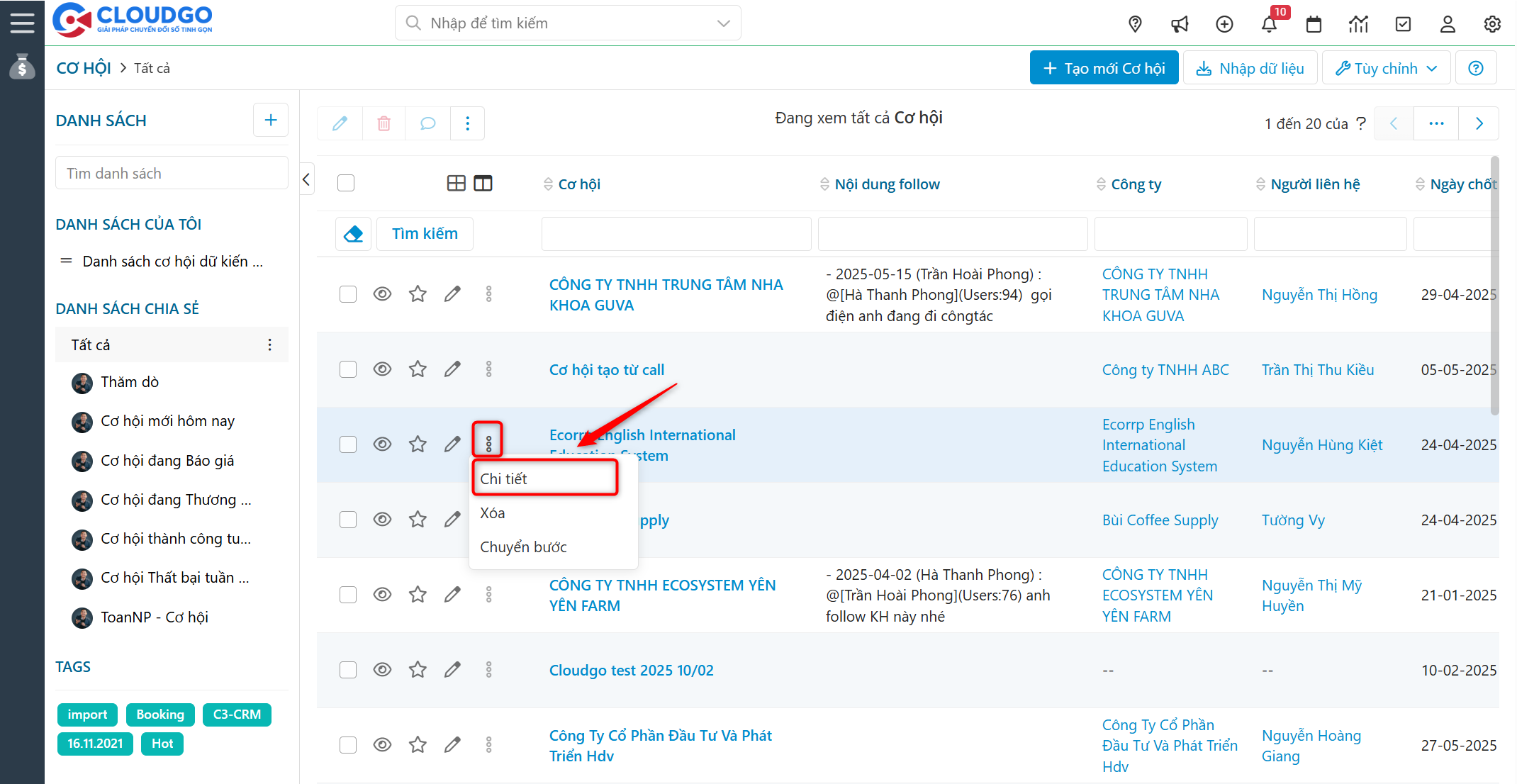Screen dimensions: 1517x784
Task: Tick the checkbox for Cloudgo test 2025 row
Action: coord(347,670)
